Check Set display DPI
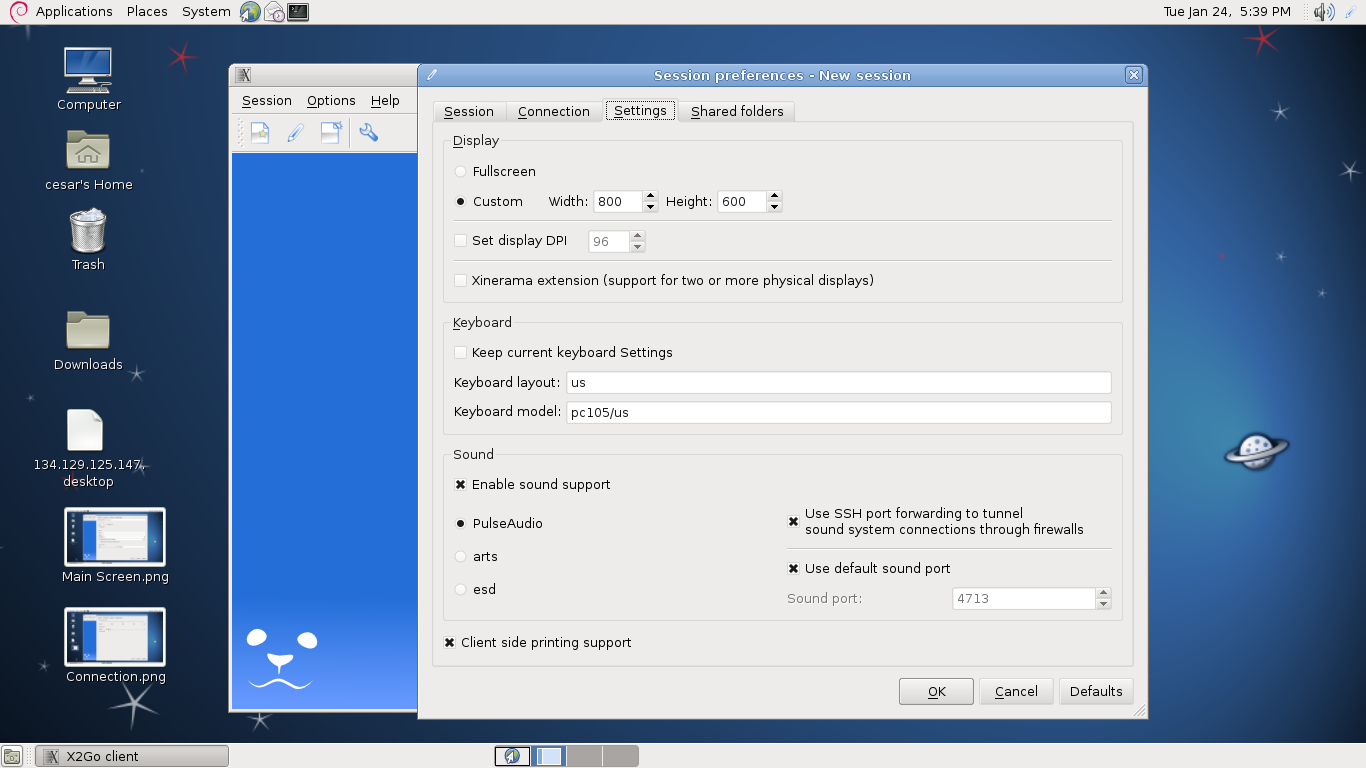Viewport: 1366px width, 768px height. (461, 241)
